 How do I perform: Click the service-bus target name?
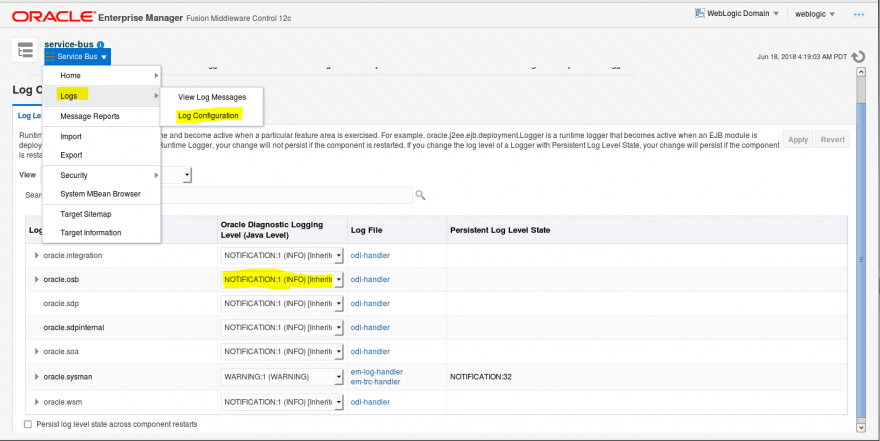click(x=69, y=44)
